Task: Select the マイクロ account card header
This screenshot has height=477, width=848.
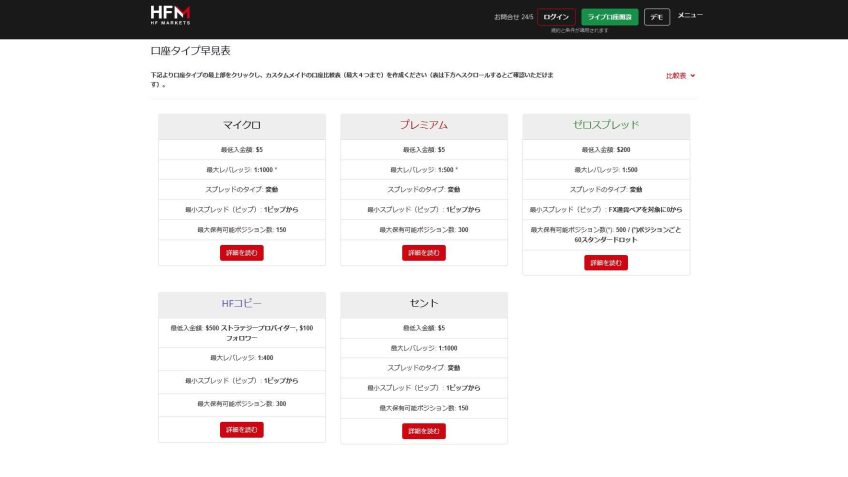Action: tap(242, 126)
